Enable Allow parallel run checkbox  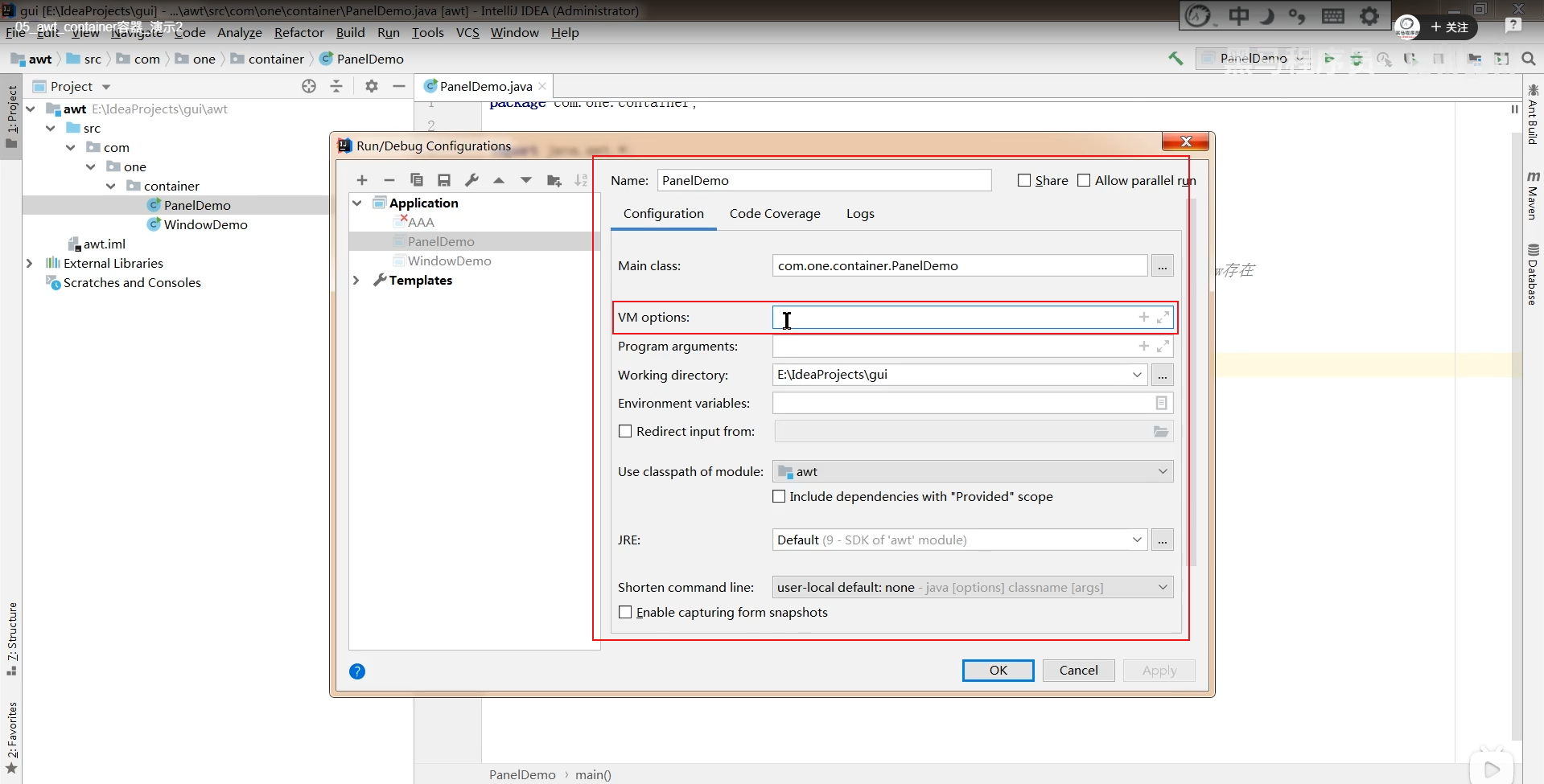[1084, 180]
